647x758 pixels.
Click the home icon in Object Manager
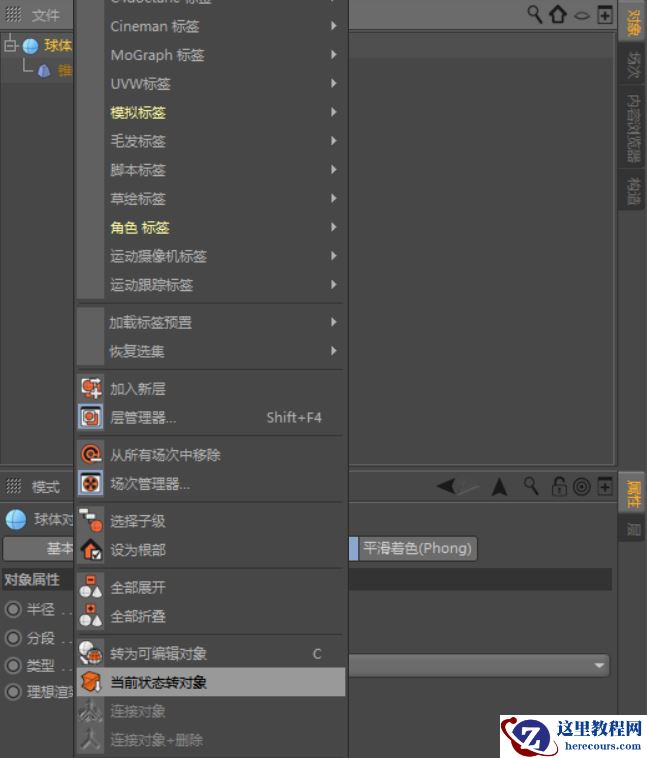point(558,15)
